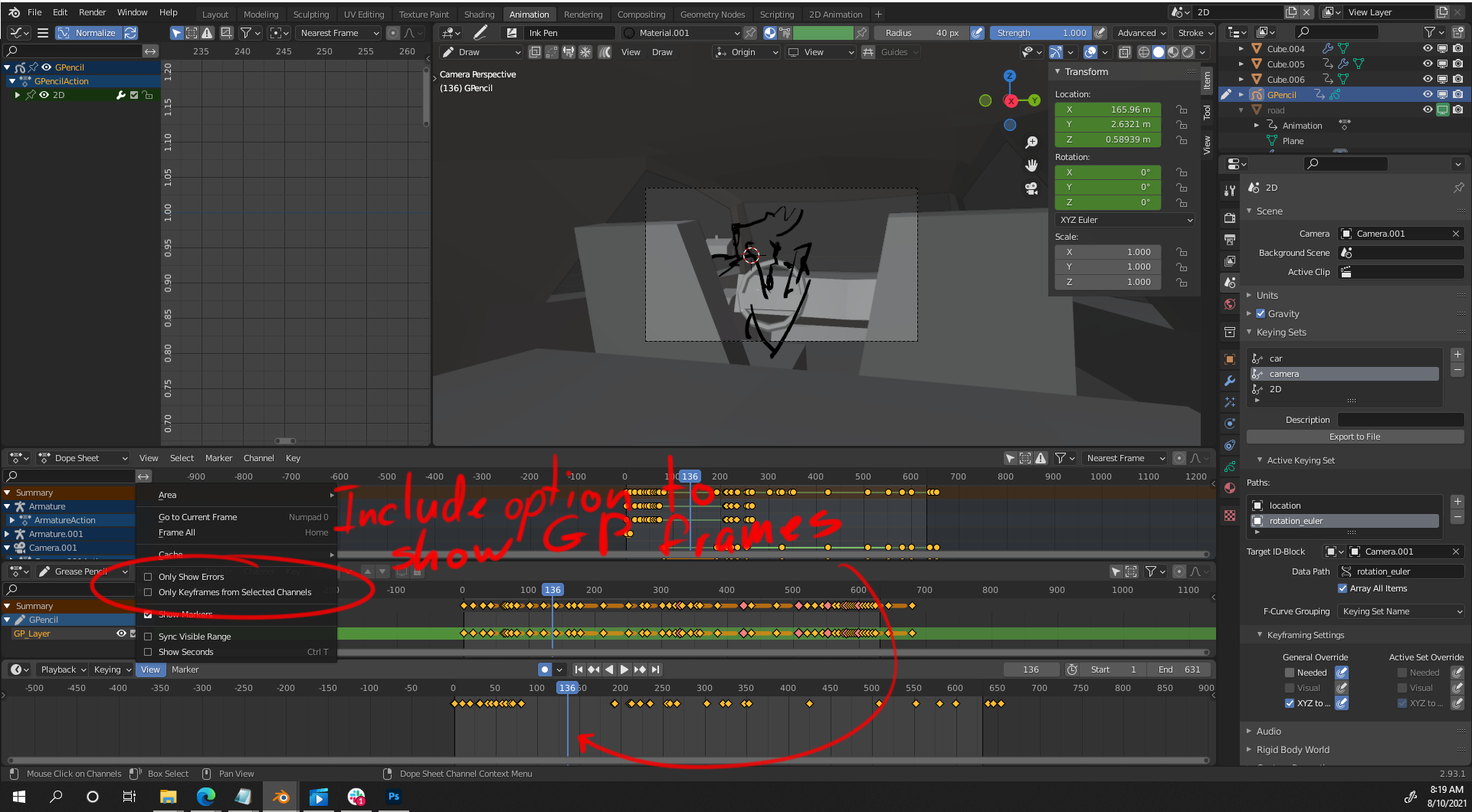Switch to the Scripting workspace tab
Screen dimensions: 1472x812
click(776, 14)
